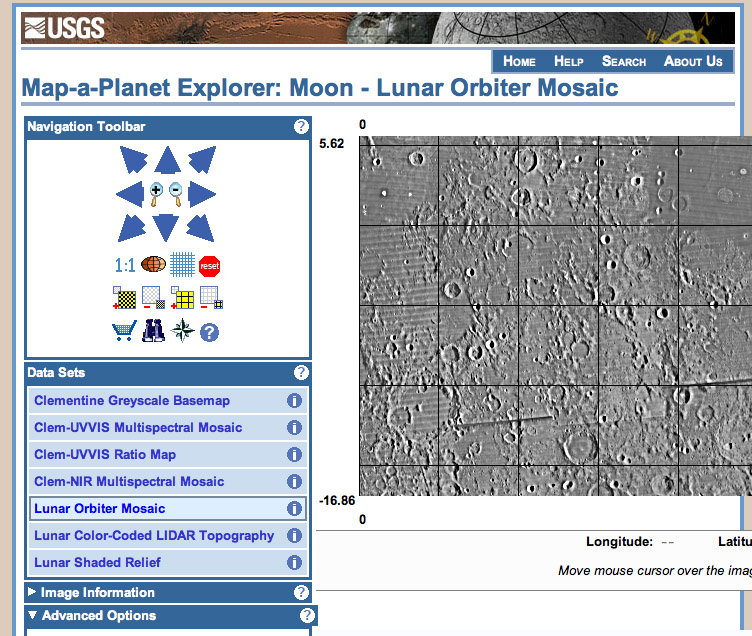
Task: Click the red reset stop-sign icon
Action: [x=209, y=265]
